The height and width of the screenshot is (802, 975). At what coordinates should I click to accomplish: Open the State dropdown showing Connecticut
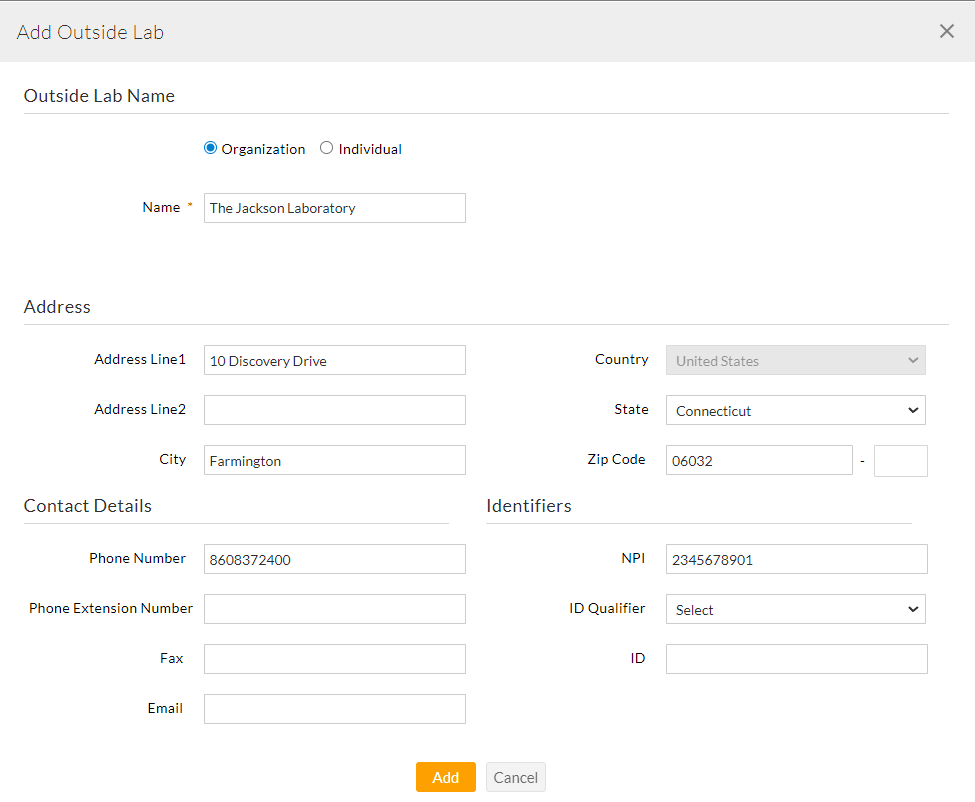coord(795,410)
